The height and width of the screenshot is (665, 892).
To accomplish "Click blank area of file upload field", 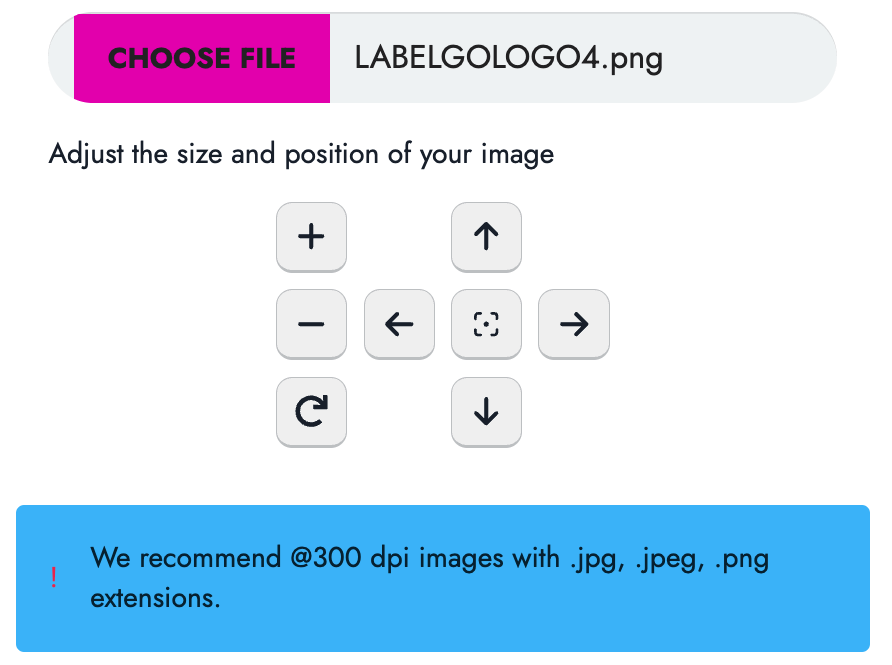I will (x=745, y=58).
